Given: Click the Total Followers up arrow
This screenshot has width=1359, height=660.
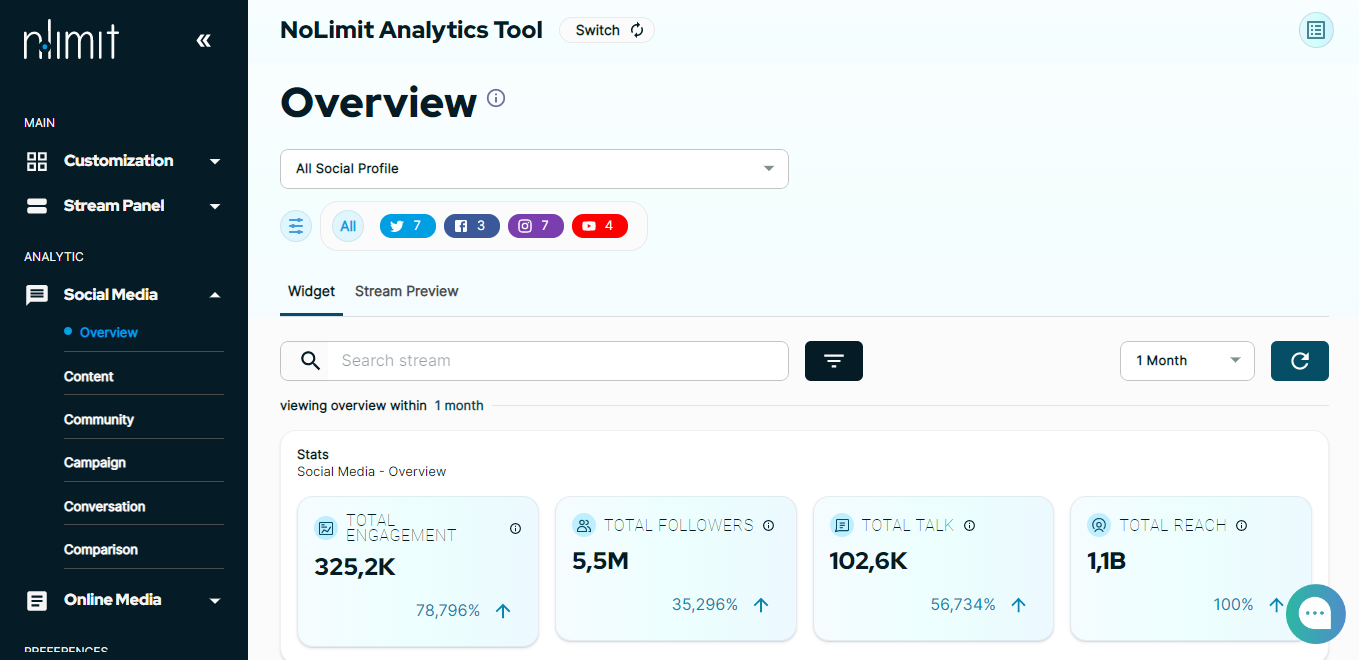Looking at the screenshot, I should [761, 605].
